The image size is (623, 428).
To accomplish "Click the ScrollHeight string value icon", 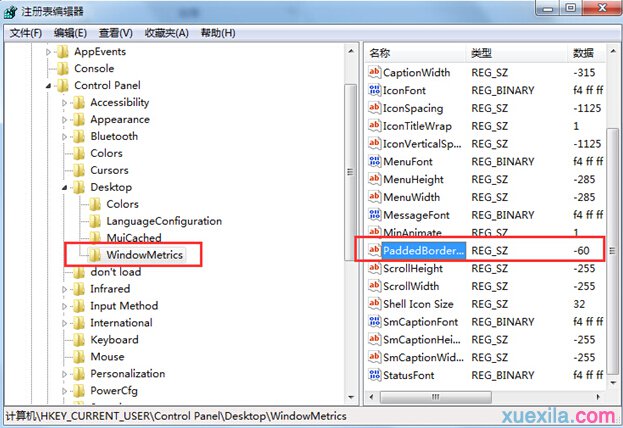I will coord(374,268).
